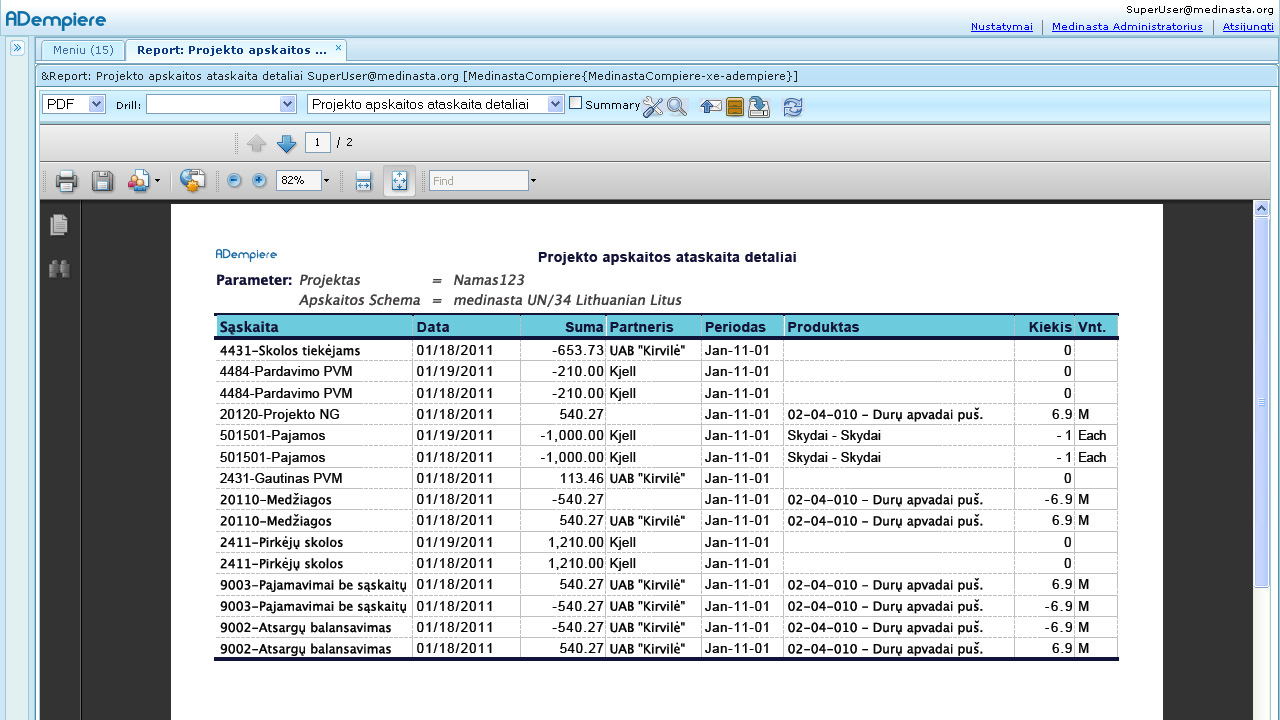
Task: Click the ADempiere logo
Action: click(56, 19)
